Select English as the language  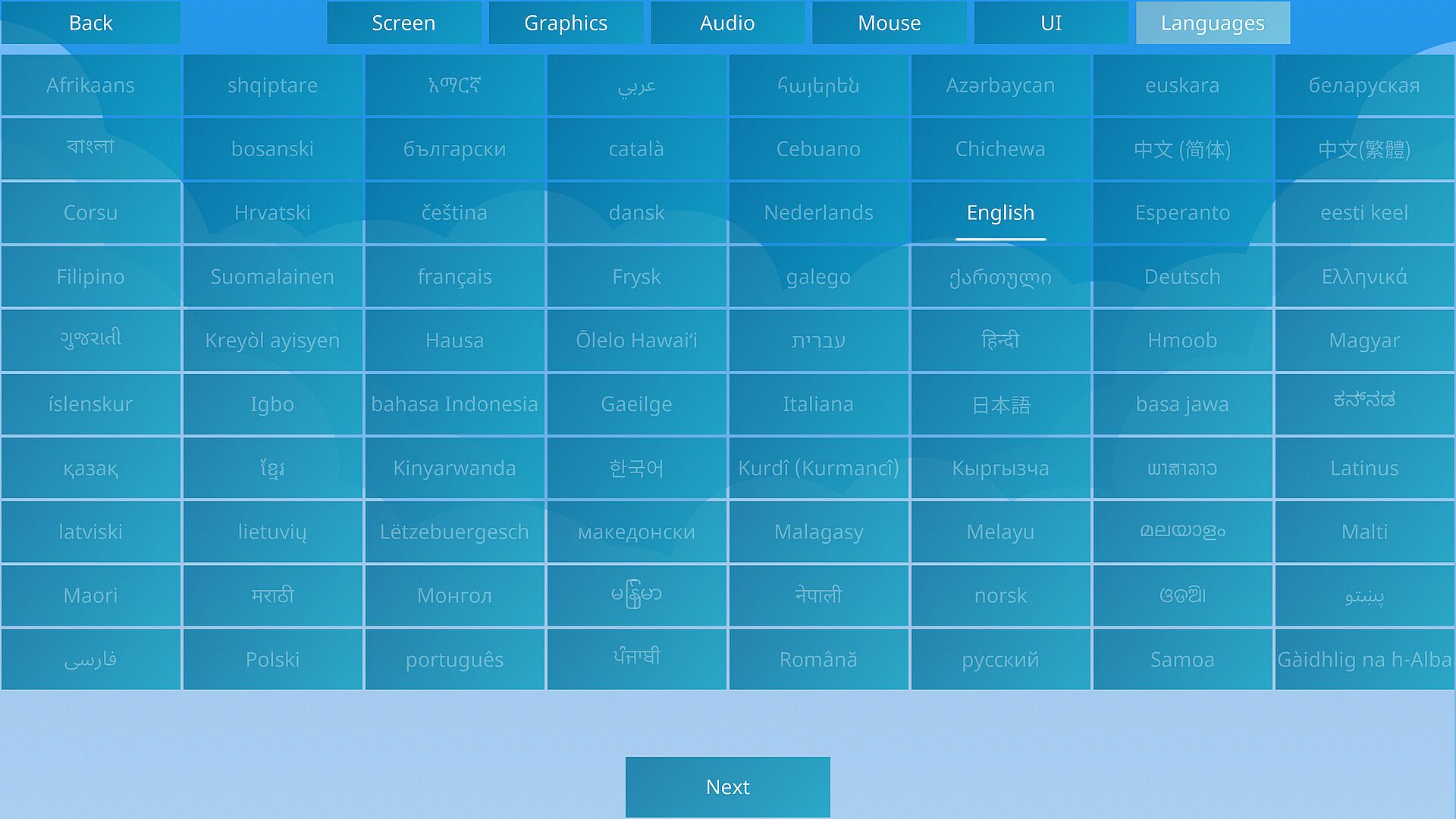[1000, 213]
